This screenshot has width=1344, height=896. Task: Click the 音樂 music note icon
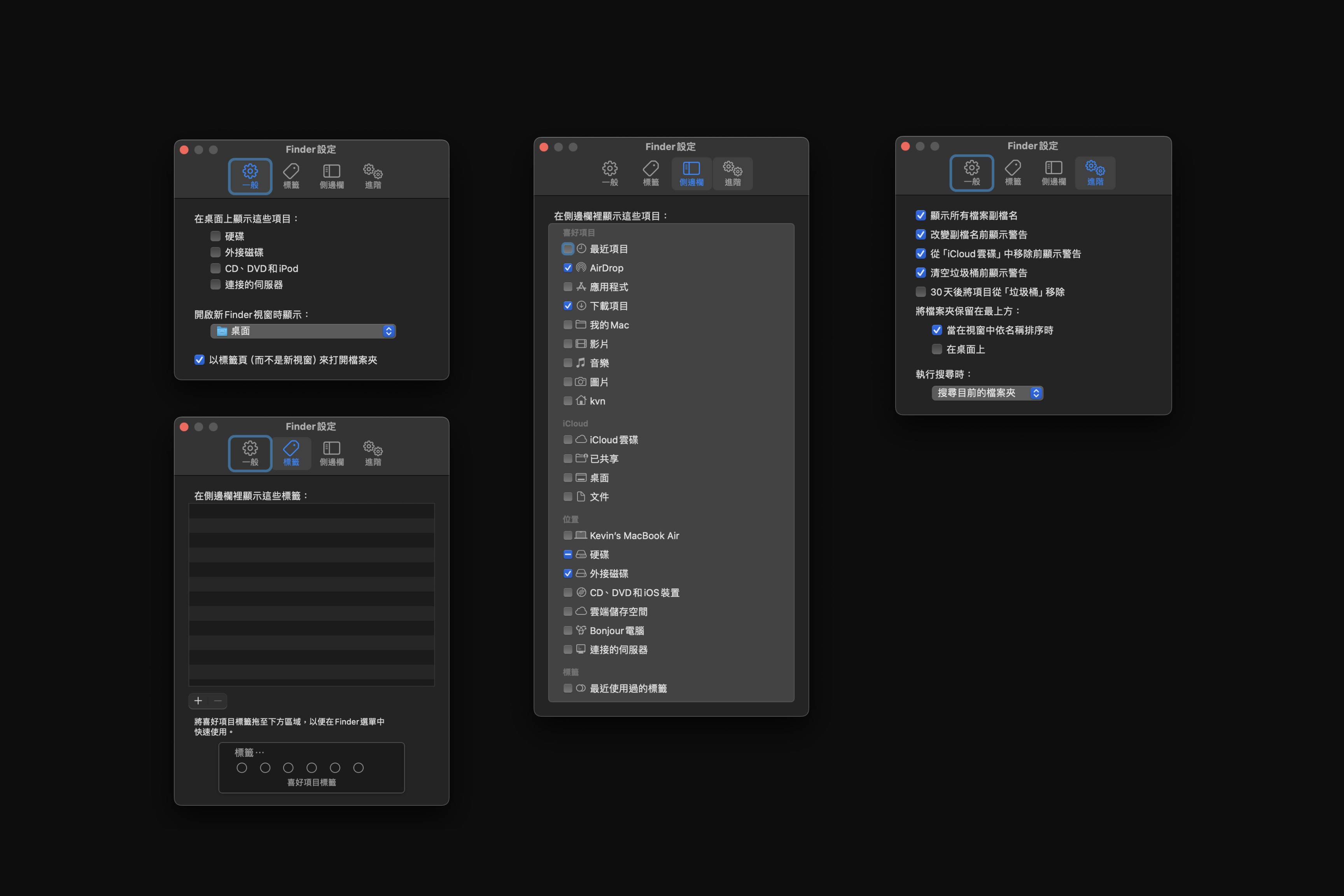(x=581, y=363)
